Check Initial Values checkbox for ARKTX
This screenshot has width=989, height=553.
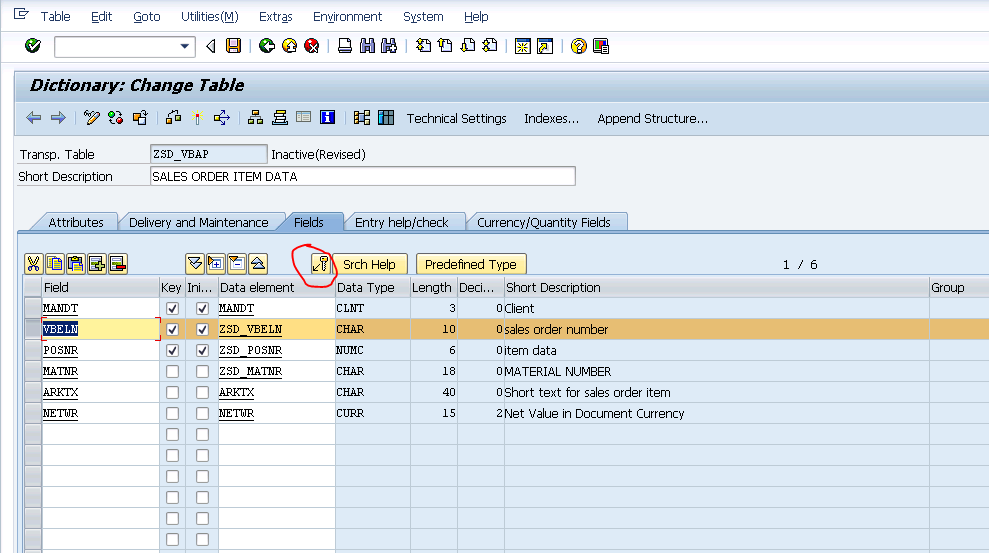tap(202, 392)
